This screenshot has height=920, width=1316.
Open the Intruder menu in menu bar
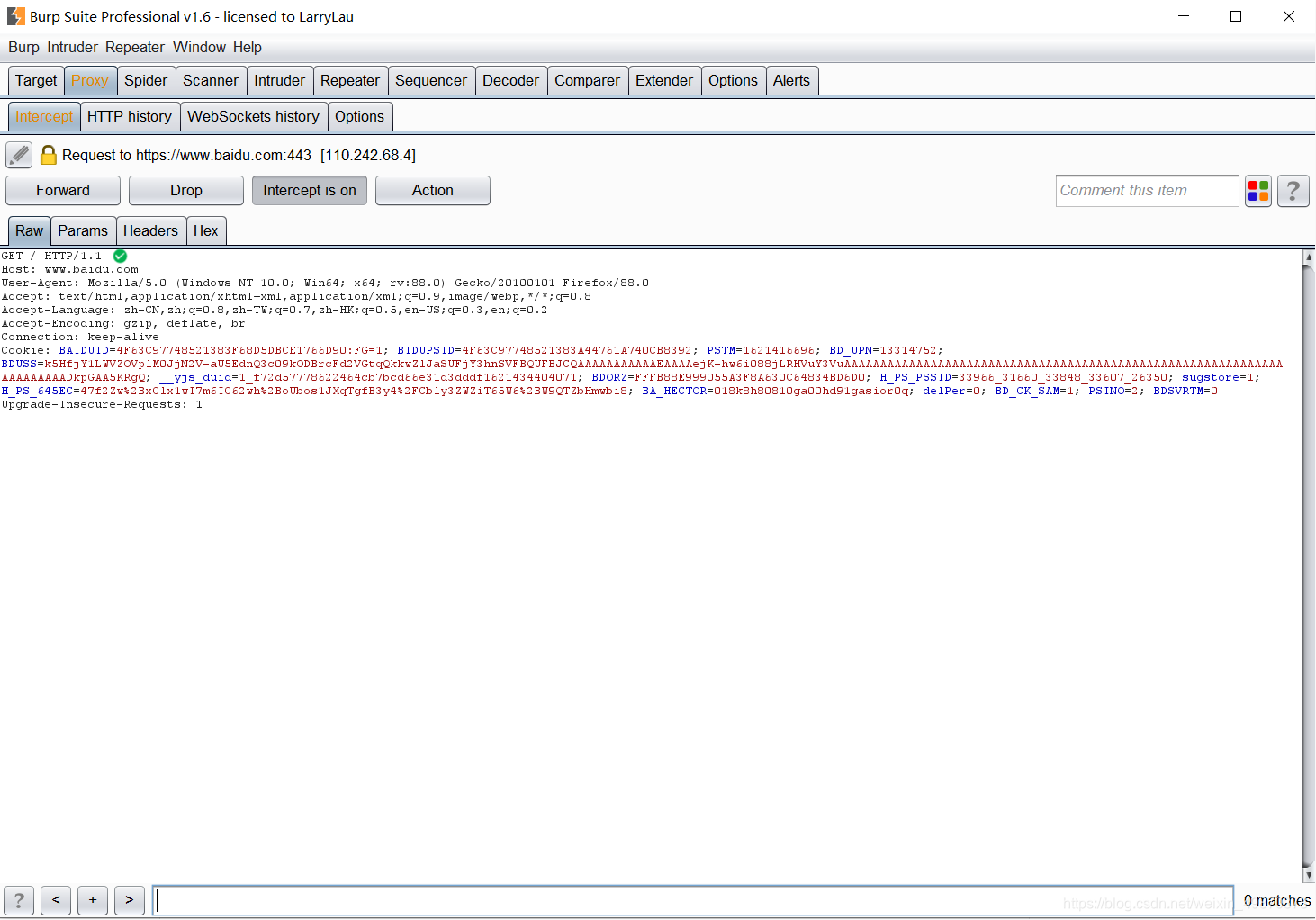pyautogui.click(x=73, y=48)
